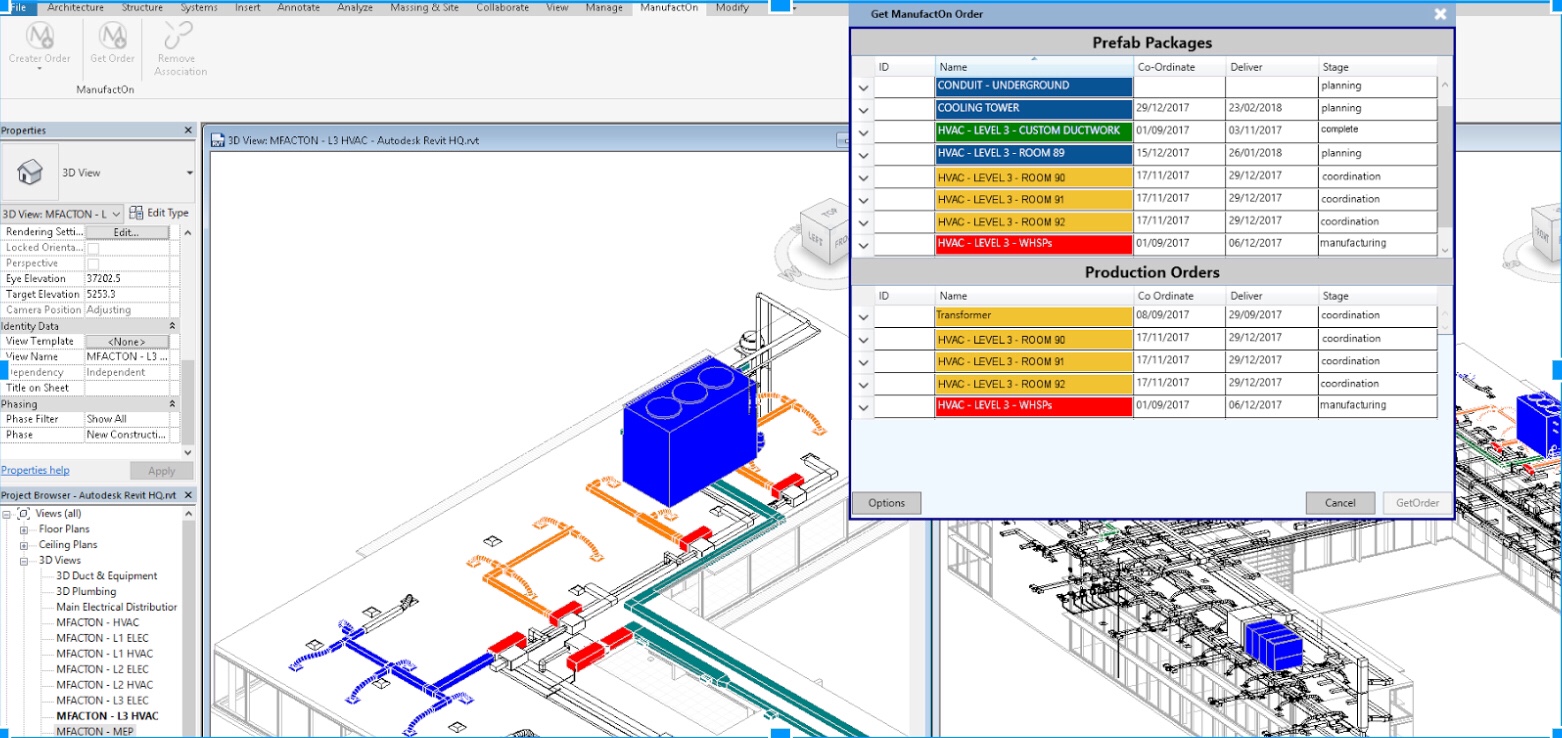Select MFACTON - L2 HVAC view
1562x738 pixels.
[x=104, y=685]
